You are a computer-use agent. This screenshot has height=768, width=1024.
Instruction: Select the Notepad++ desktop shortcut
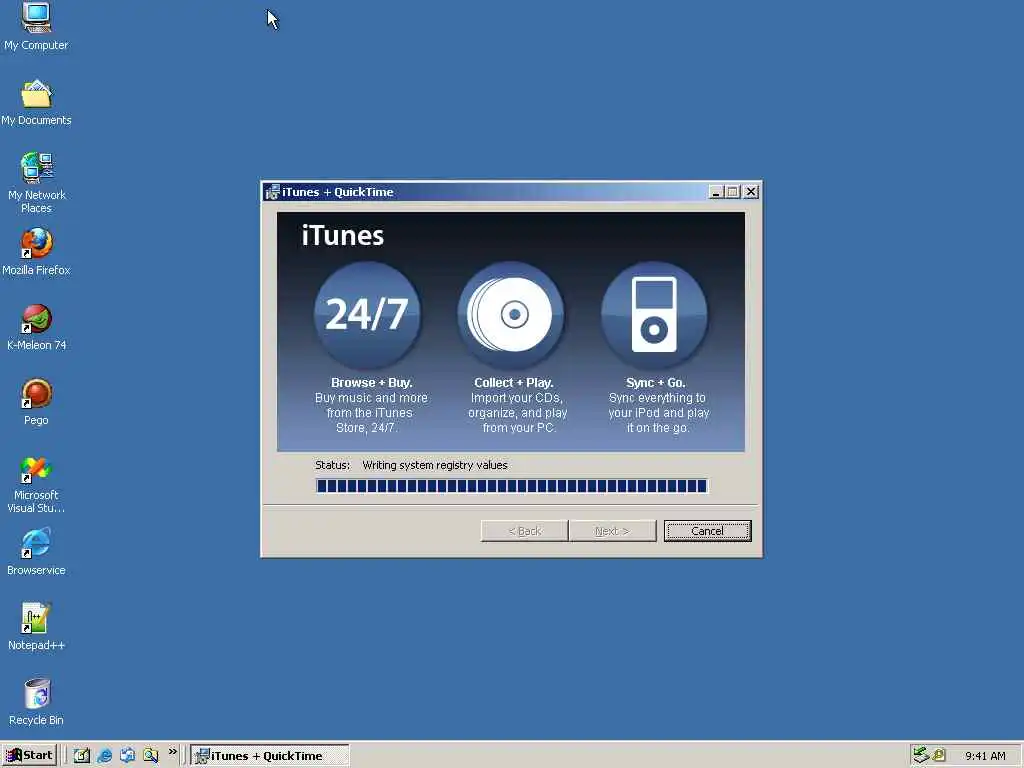pos(36,627)
